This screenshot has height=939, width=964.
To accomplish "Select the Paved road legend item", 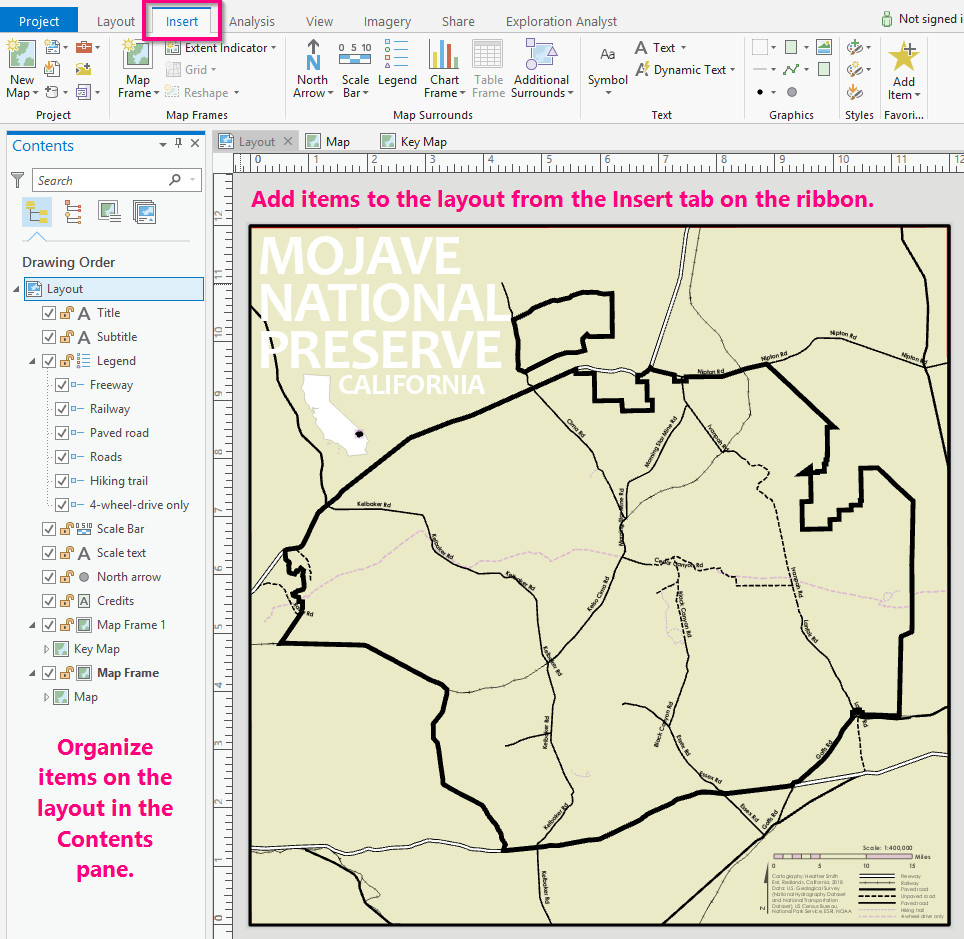I will pos(119,433).
